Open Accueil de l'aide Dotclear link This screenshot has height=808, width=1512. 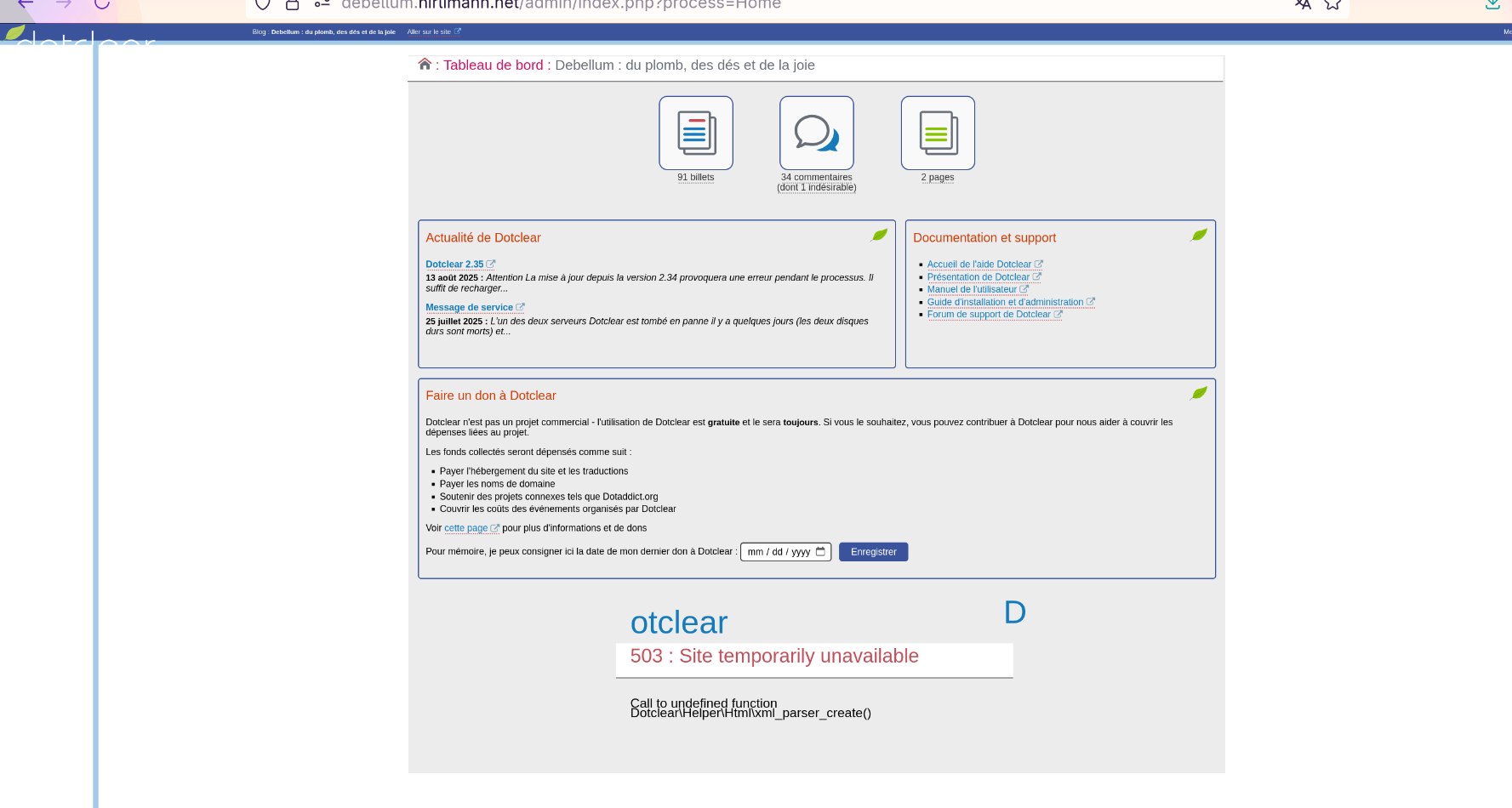979,265
